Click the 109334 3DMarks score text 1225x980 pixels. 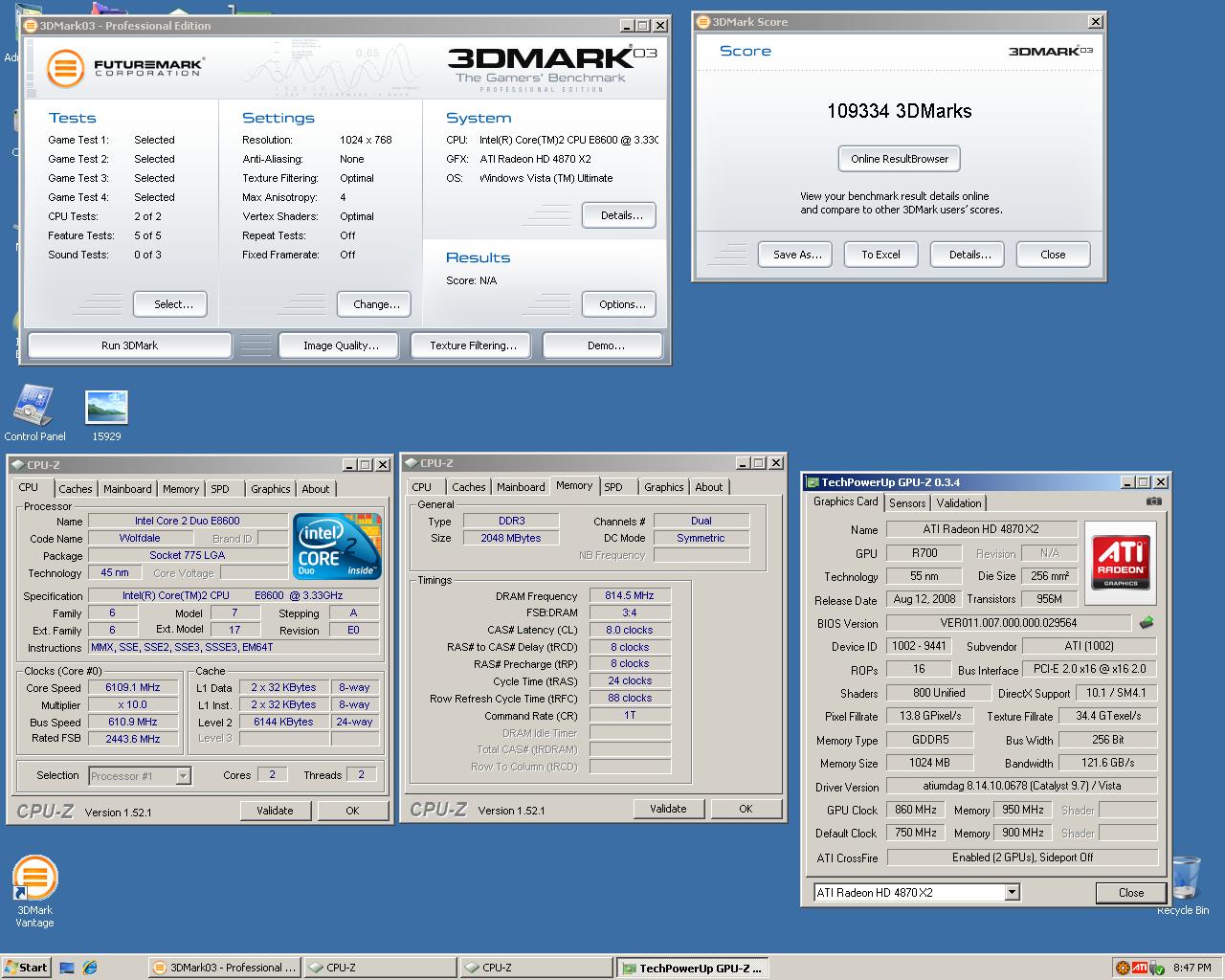[900, 111]
